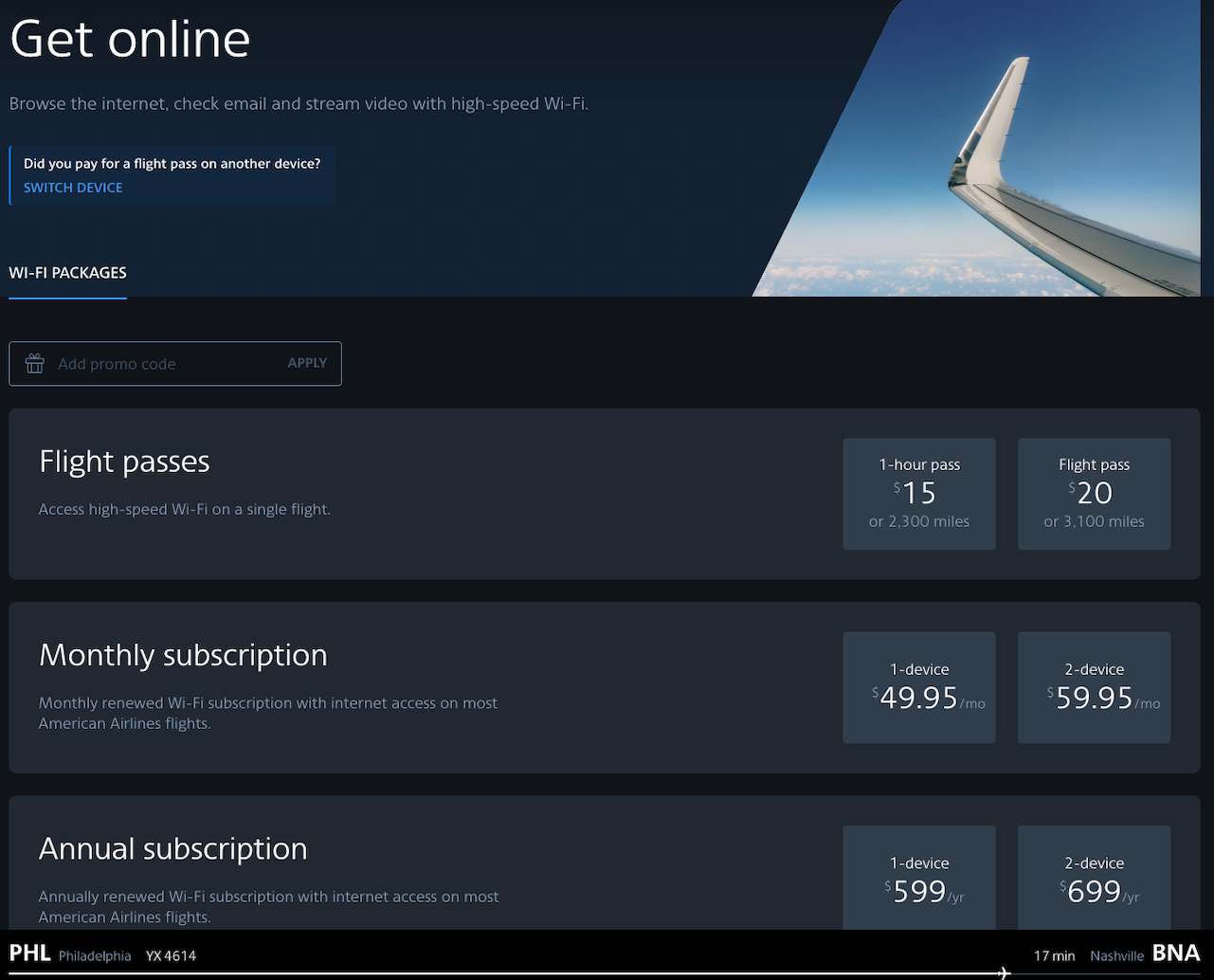Click the 17 min remaining time
This screenshot has height=980, width=1214.
point(1054,955)
